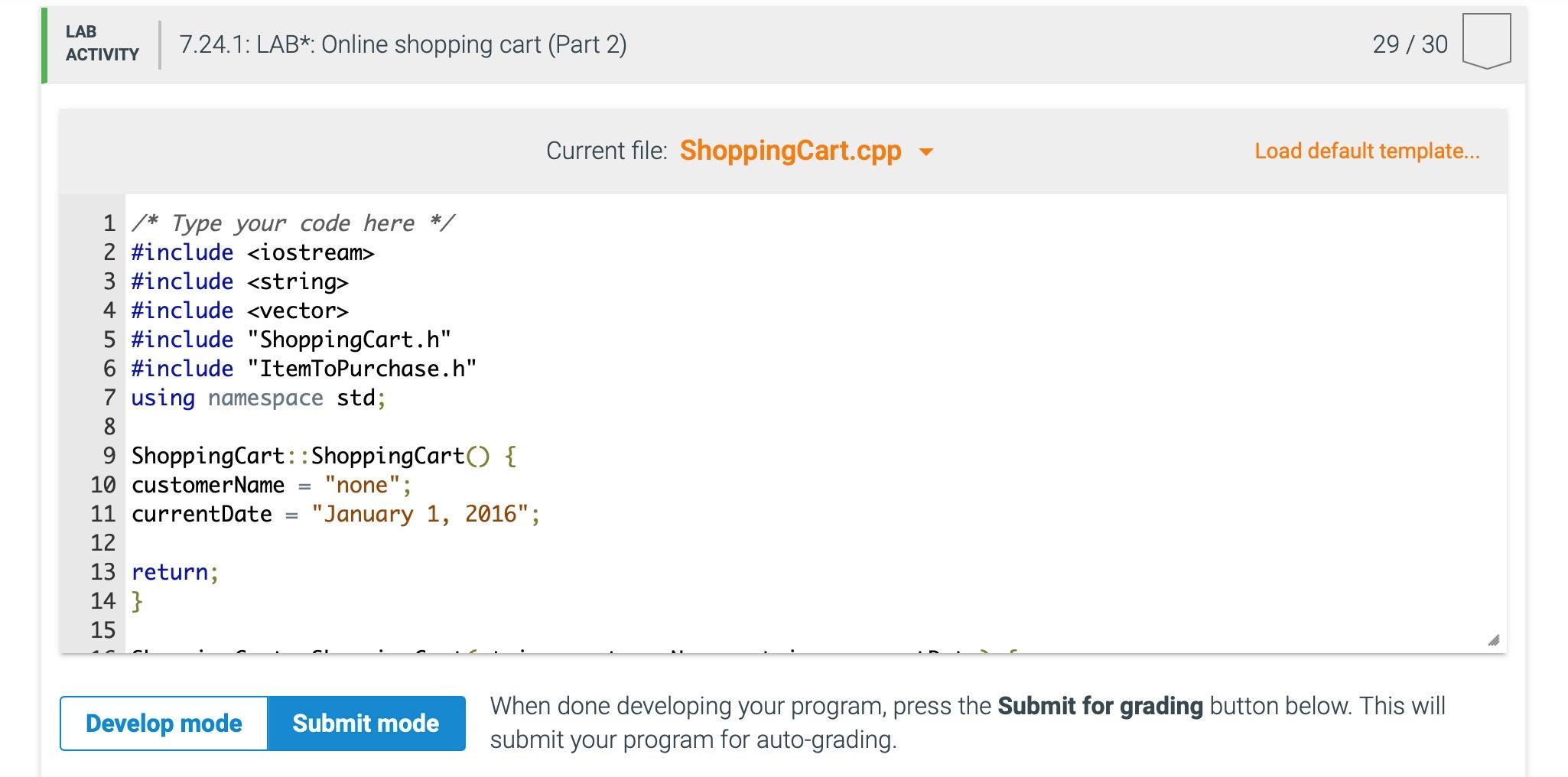The width and height of the screenshot is (1568, 777).
Task: Click the completion badge icon beside the score
Action: coord(1485,41)
